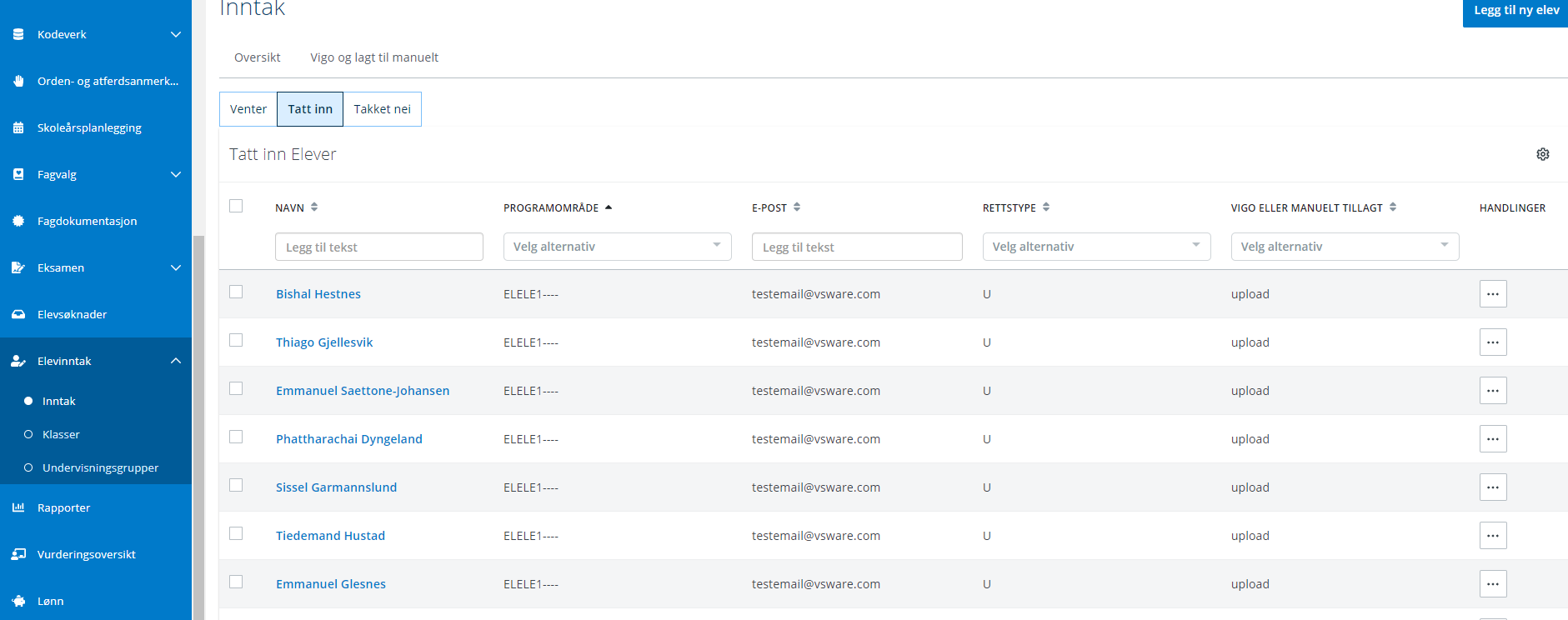Select the Klasser radio sub-item

tap(28, 434)
